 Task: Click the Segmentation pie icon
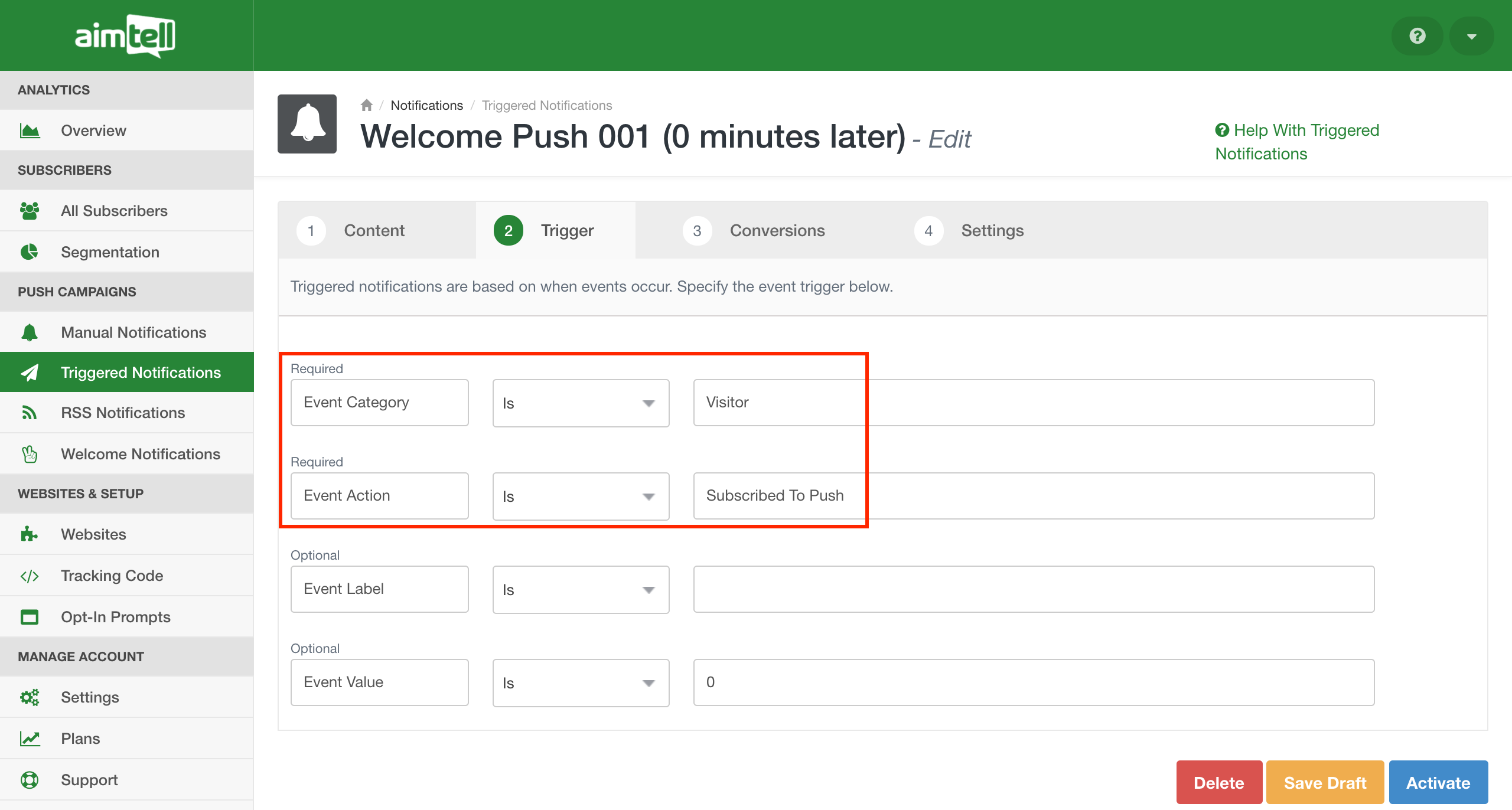tap(30, 252)
